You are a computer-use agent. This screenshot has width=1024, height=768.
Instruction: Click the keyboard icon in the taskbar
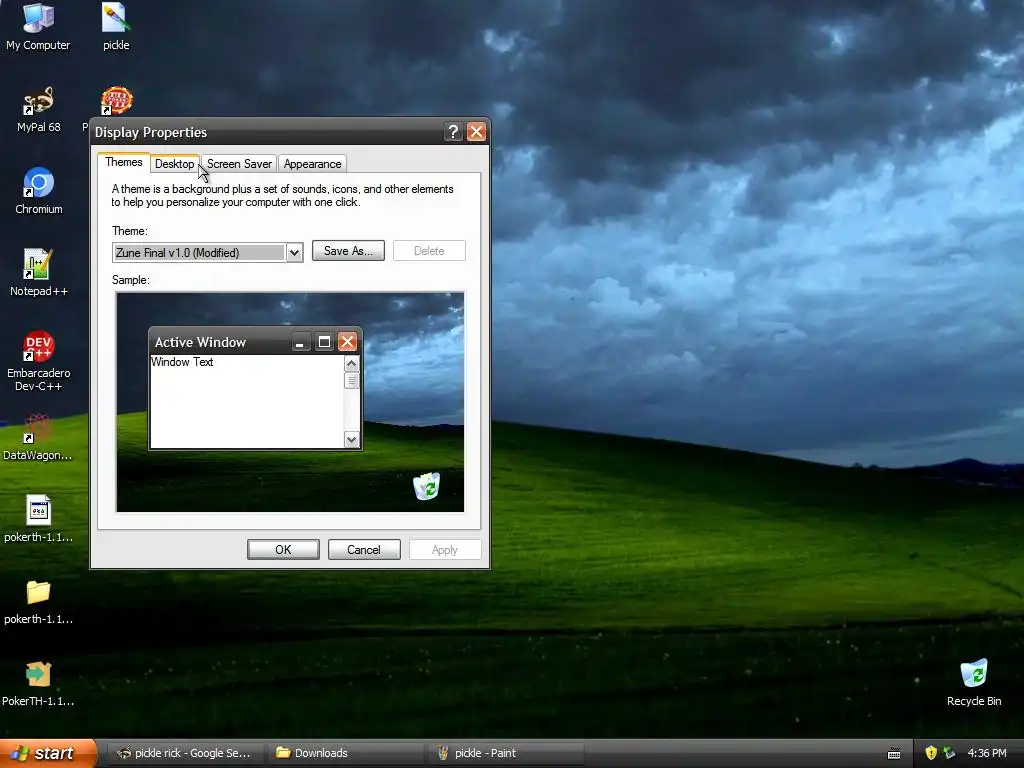[x=894, y=754]
